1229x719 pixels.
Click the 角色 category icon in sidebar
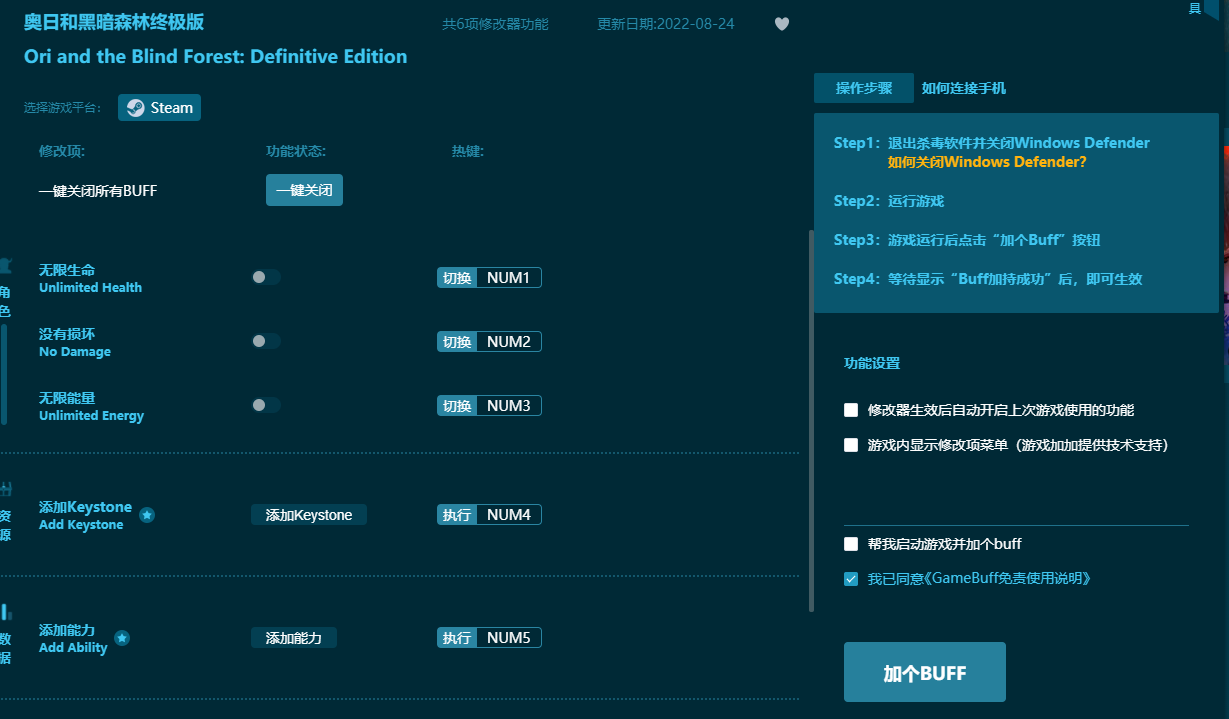click(5, 266)
